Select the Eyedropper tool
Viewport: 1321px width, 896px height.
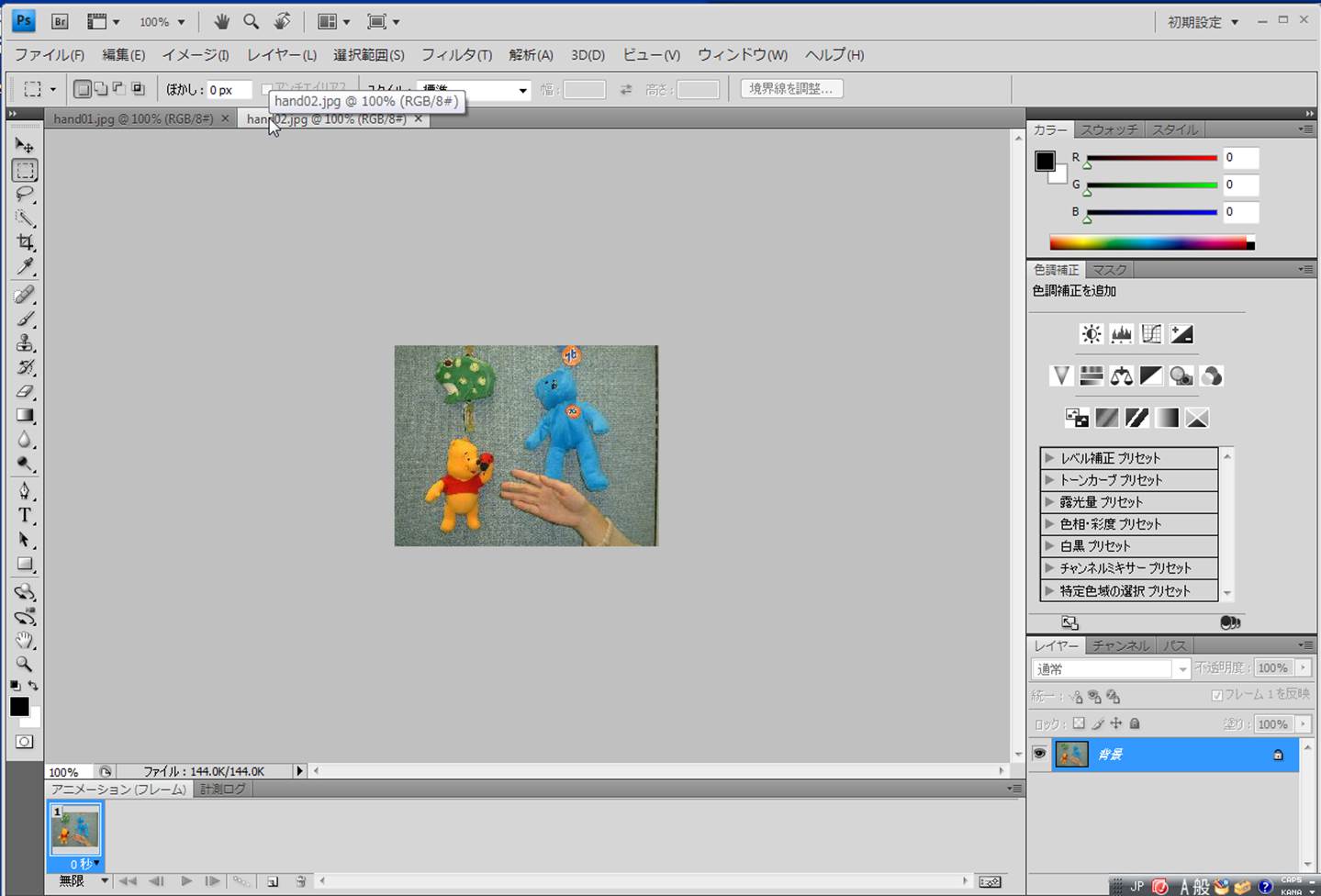(x=25, y=267)
